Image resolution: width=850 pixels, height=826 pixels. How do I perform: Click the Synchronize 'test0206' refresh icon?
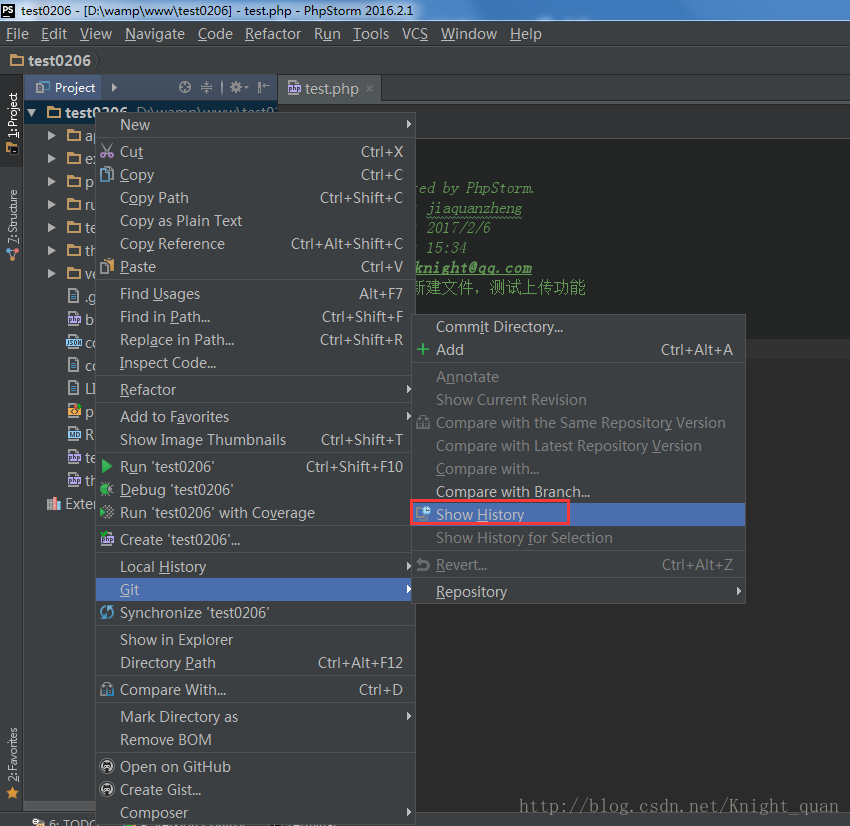point(107,612)
